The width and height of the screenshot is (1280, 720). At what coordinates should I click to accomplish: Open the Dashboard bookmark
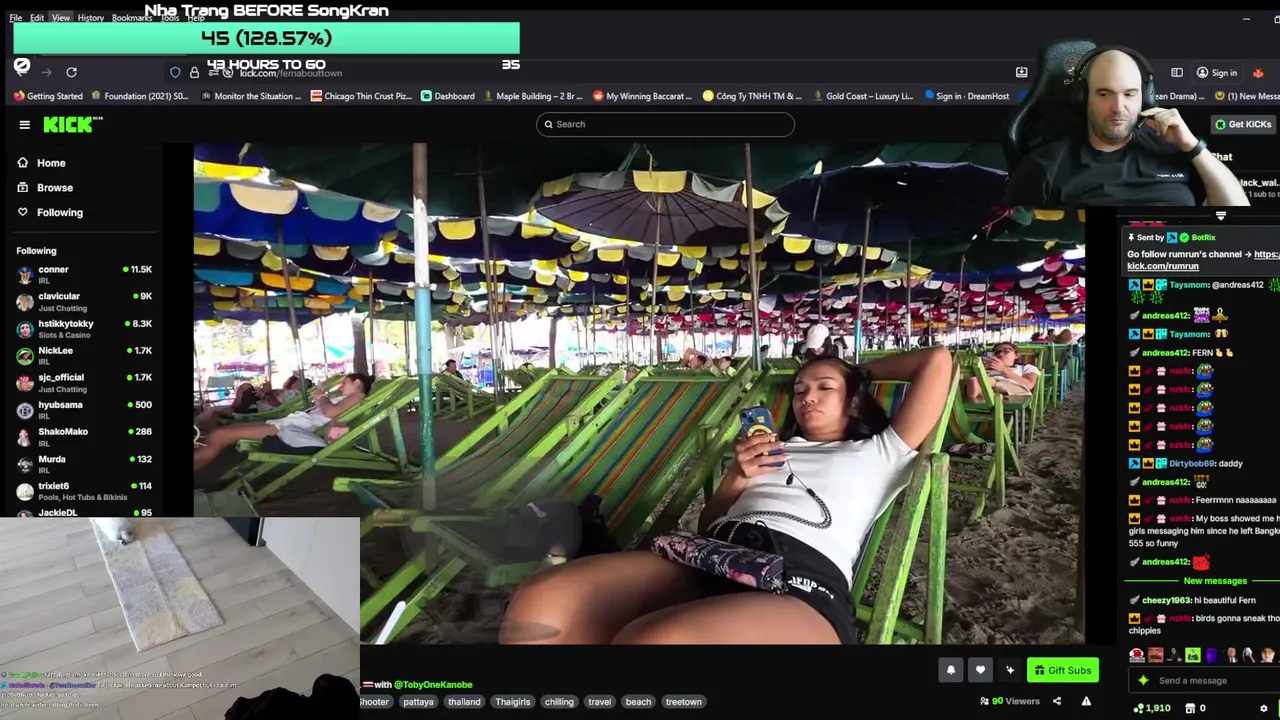[x=447, y=96]
